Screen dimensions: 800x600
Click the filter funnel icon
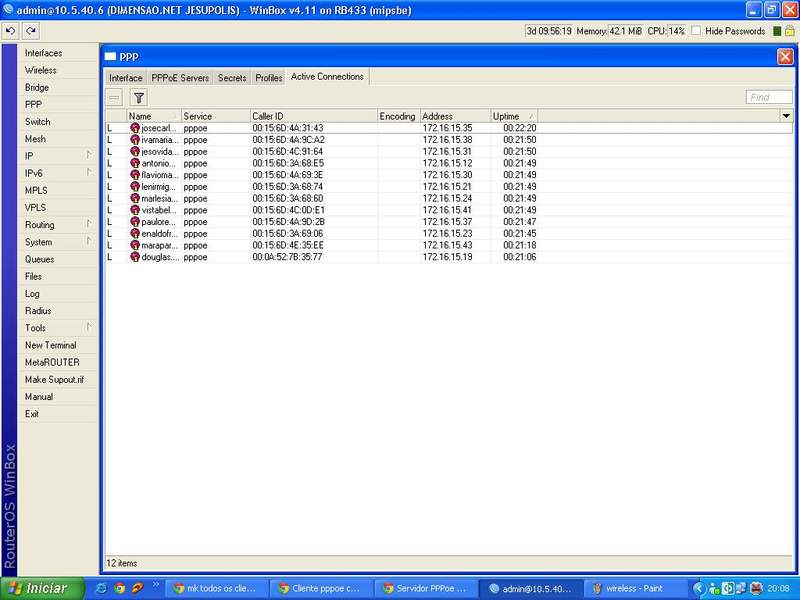click(139, 97)
